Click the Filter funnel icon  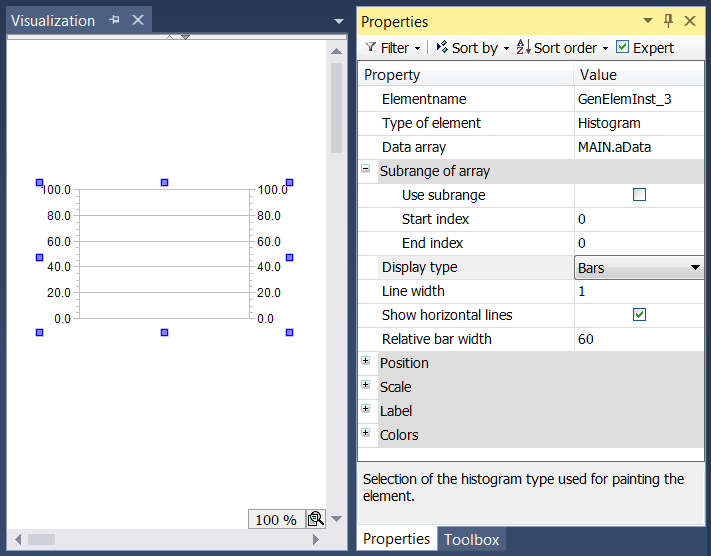(371, 47)
